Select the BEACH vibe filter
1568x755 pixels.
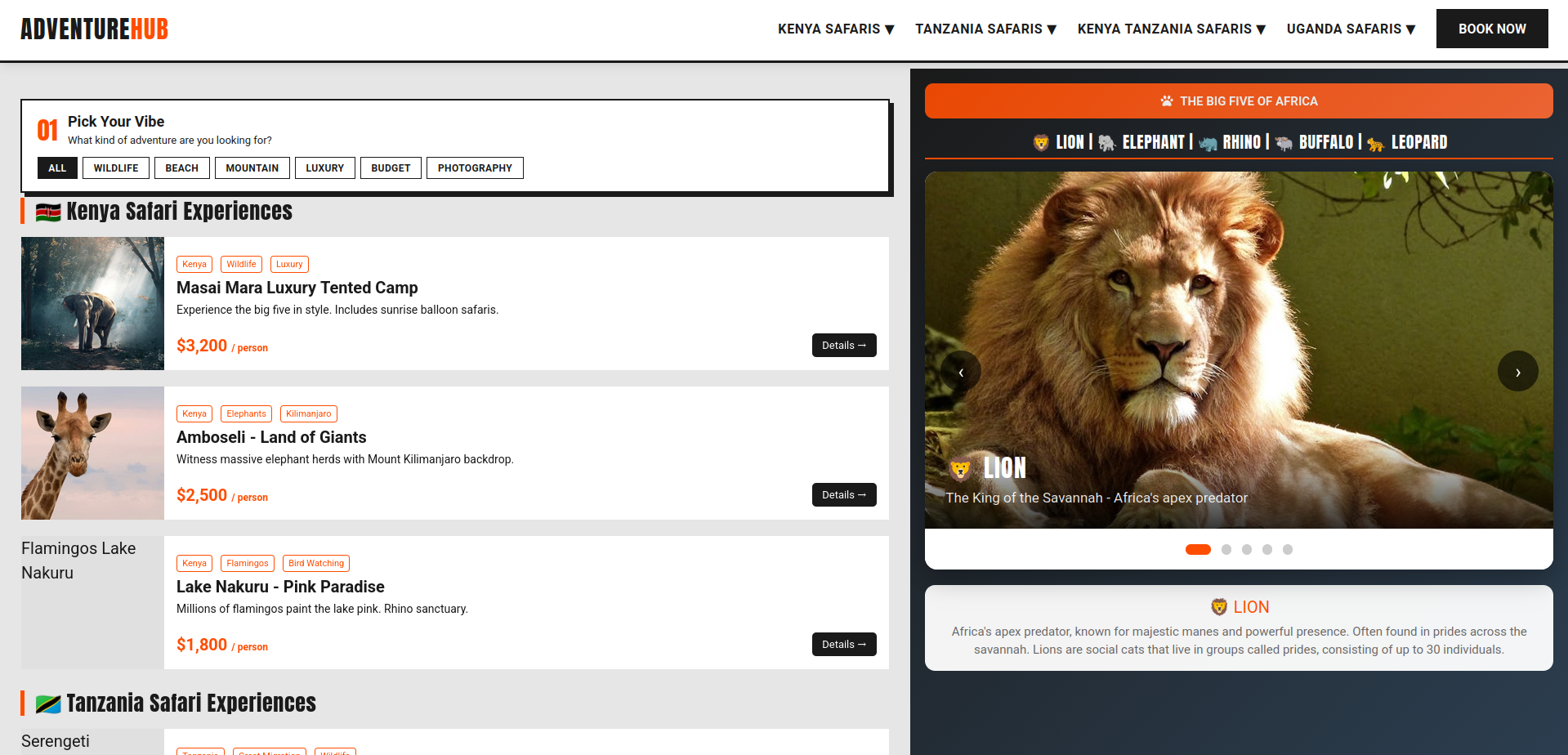click(x=181, y=168)
